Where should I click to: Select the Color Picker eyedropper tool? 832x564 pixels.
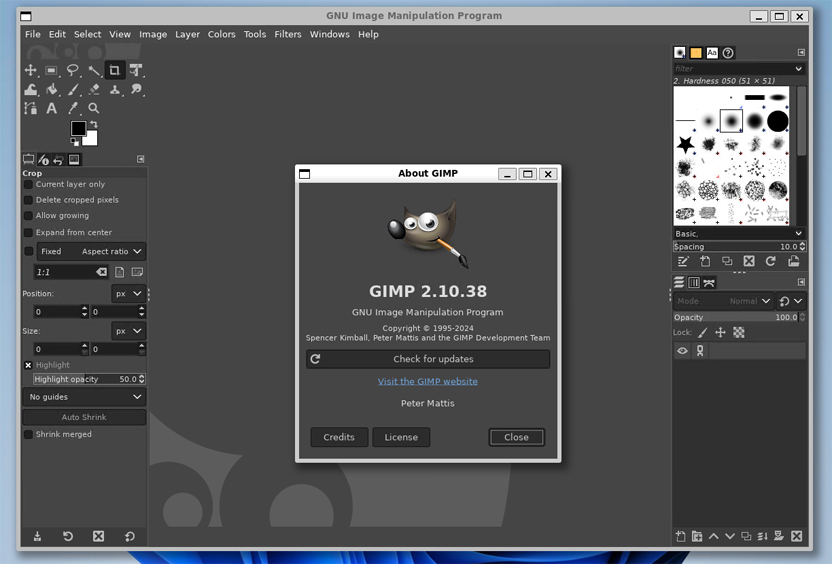click(73, 108)
